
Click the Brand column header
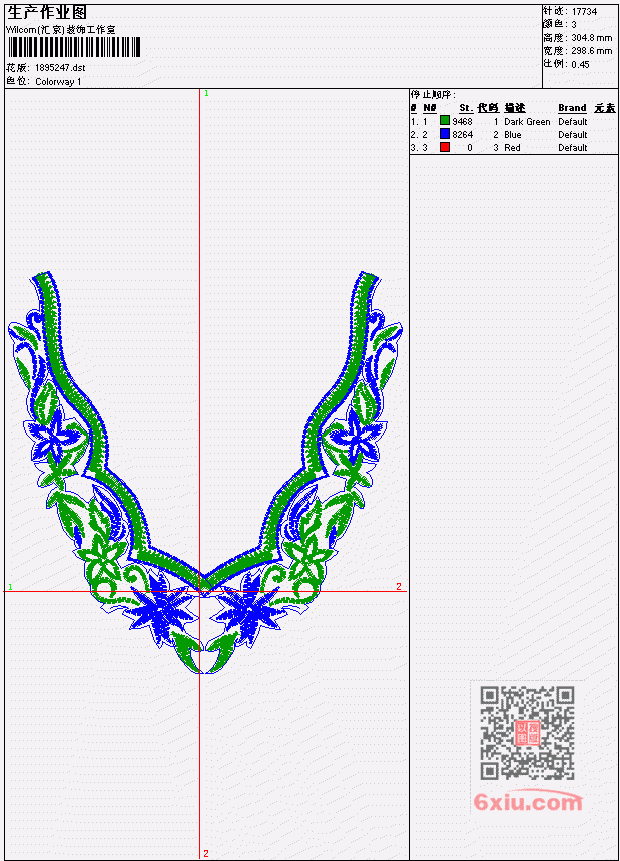[572, 108]
